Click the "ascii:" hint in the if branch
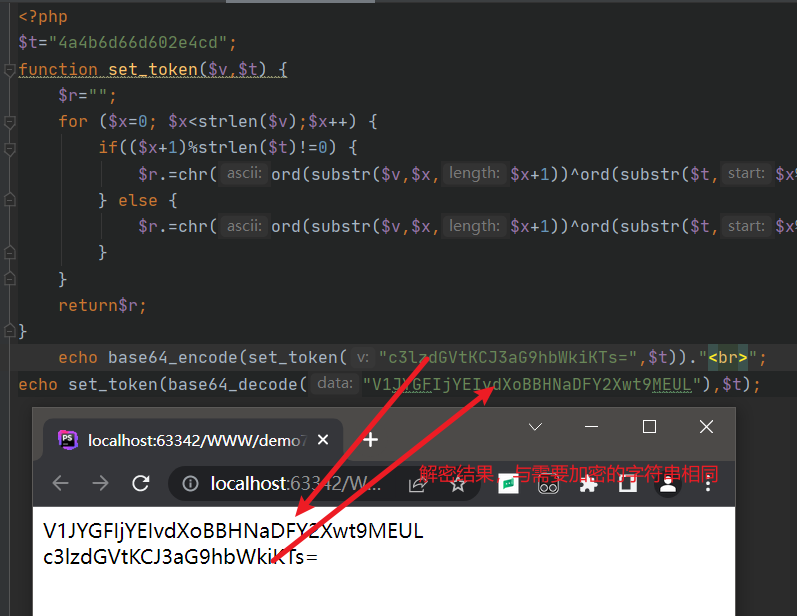Screen dimensions: 797x616 pyautogui.click(x=244, y=174)
